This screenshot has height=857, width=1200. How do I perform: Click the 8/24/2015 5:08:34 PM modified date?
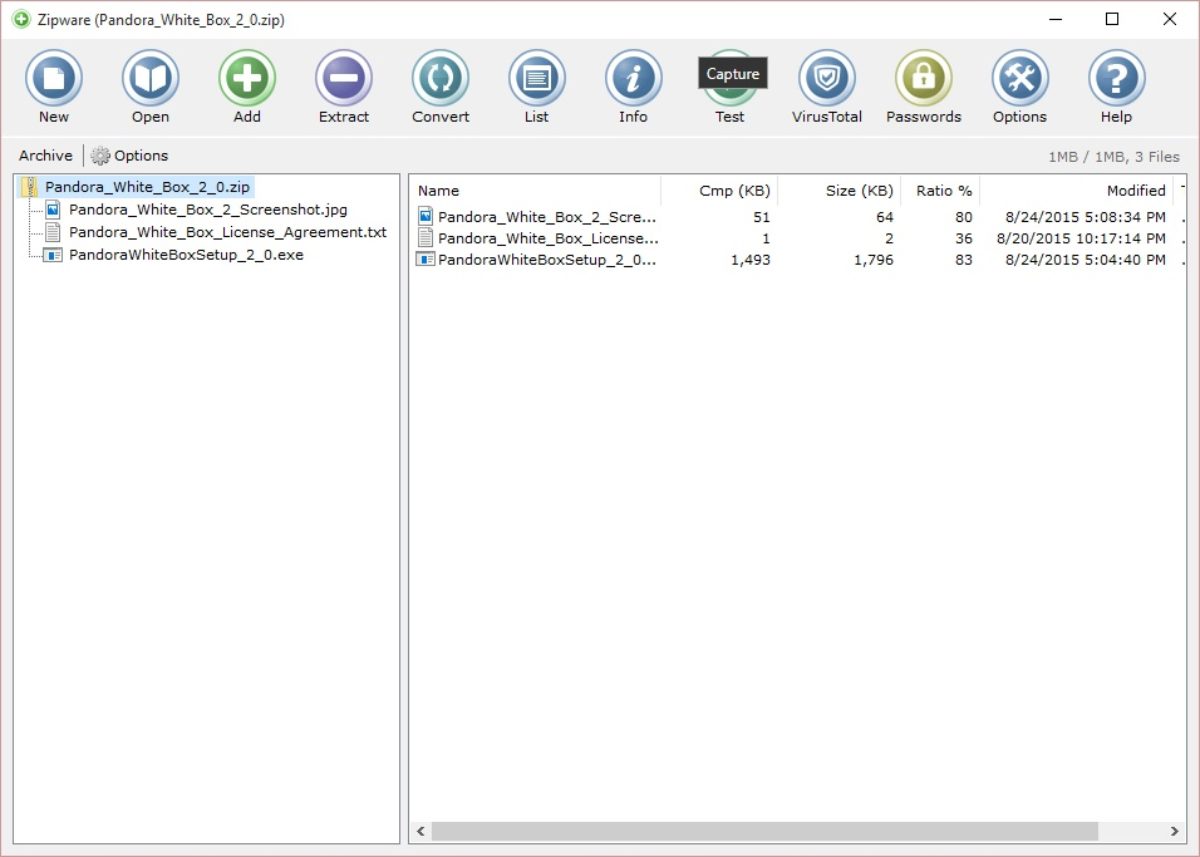(x=1086, y=217)
